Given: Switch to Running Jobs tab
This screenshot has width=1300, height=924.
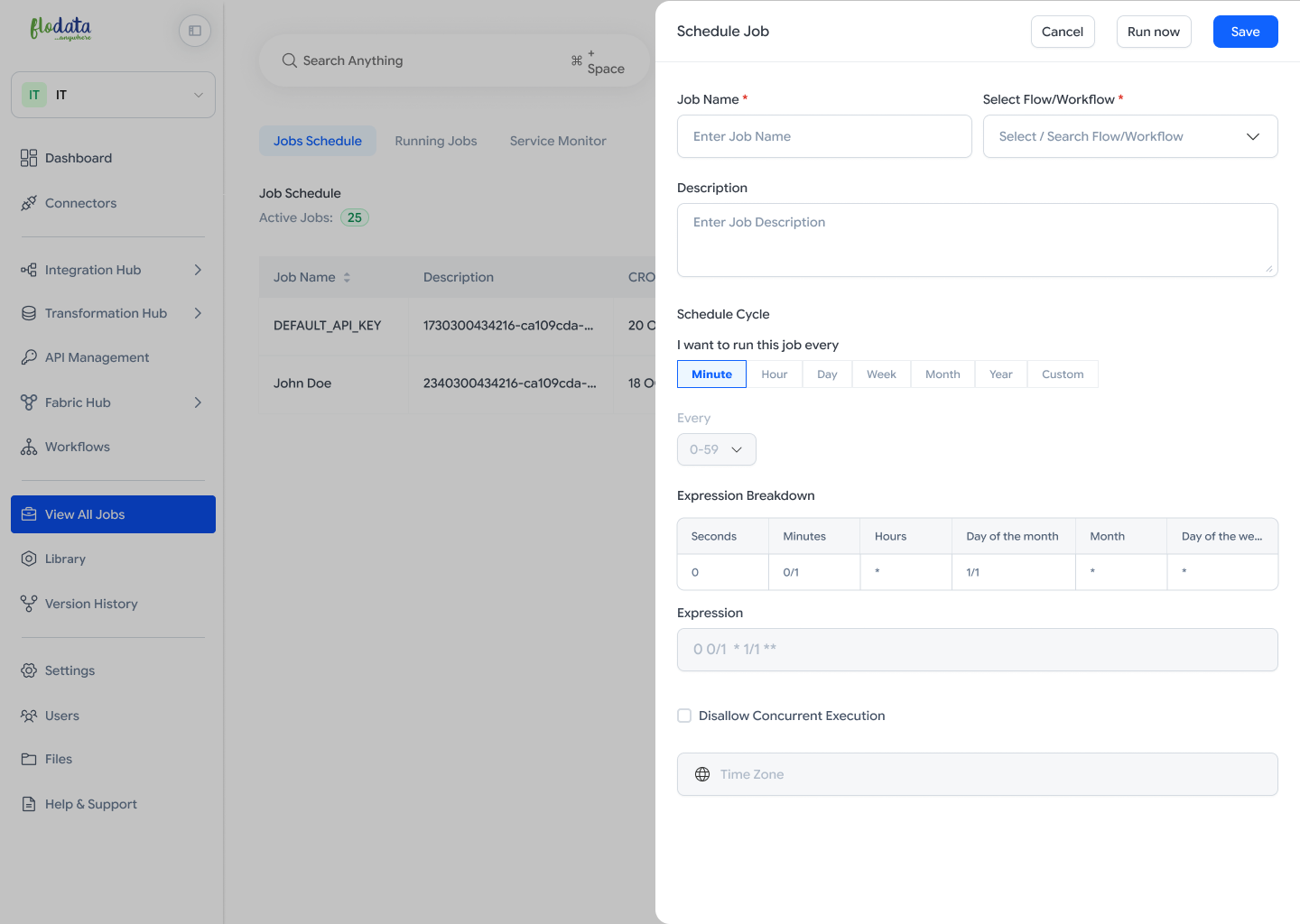Looking at the screenshot, I should [435, 141].
